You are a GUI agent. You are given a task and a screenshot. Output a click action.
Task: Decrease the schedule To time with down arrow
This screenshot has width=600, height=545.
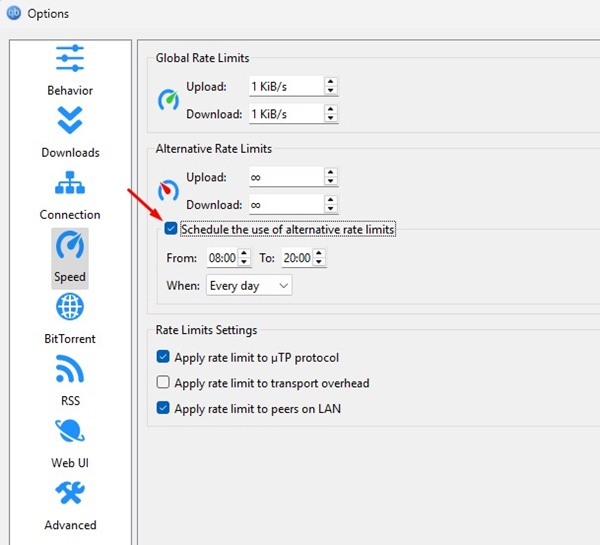pyautogui.click(x=319, y=262)
